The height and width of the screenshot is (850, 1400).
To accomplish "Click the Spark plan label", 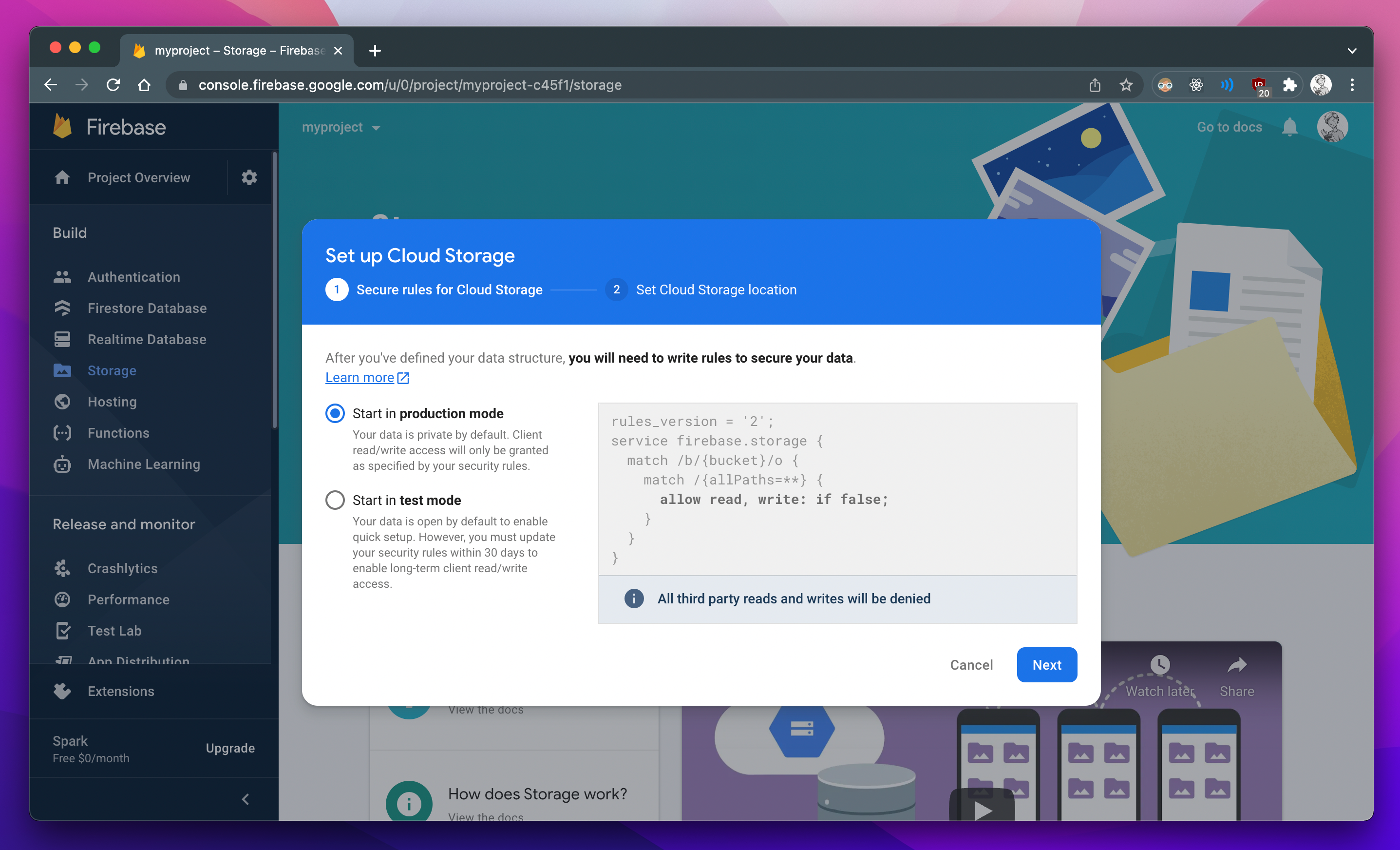I will (70, 741).
